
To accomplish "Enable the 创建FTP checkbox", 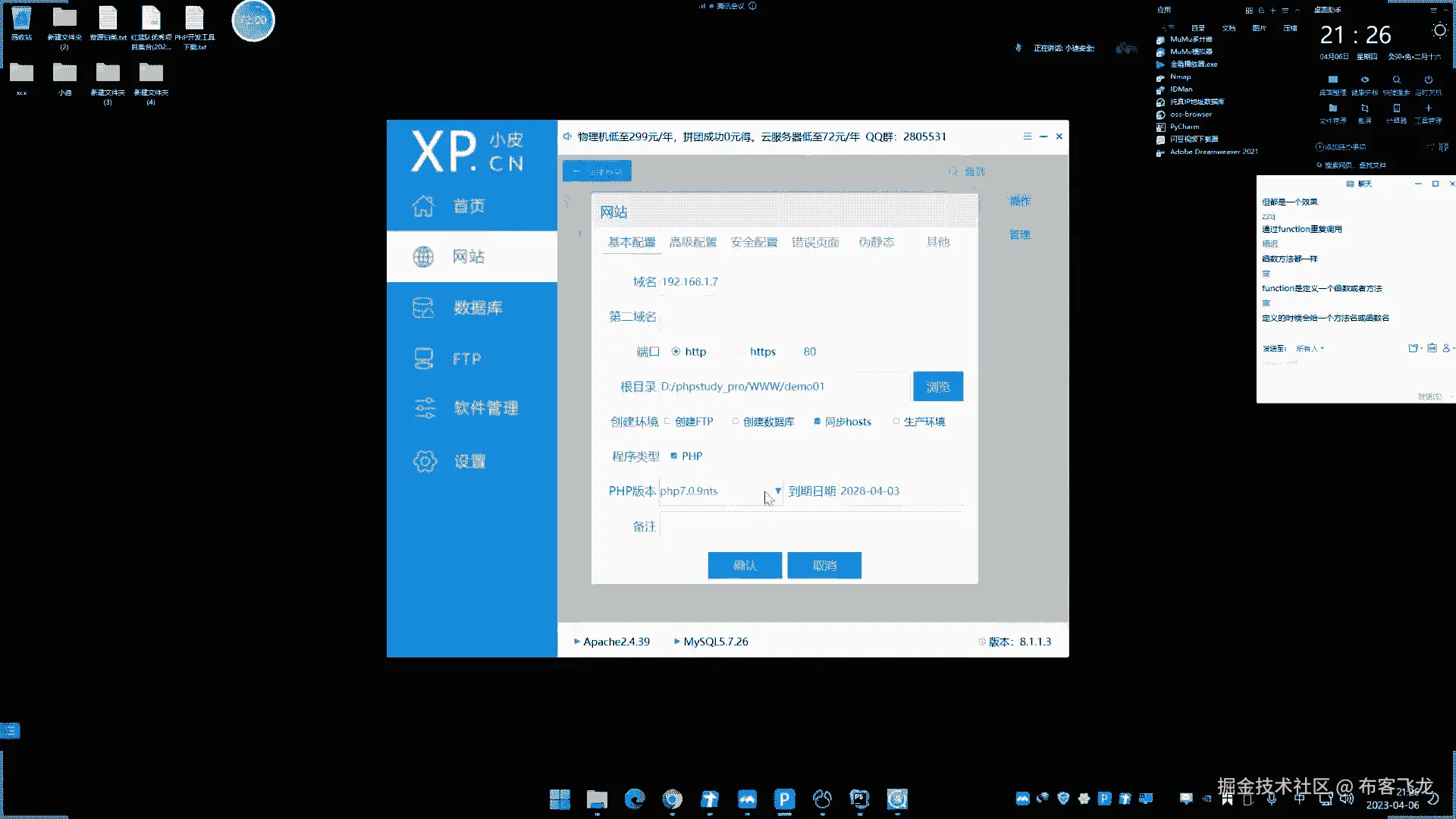I will [x=667, y=422].
